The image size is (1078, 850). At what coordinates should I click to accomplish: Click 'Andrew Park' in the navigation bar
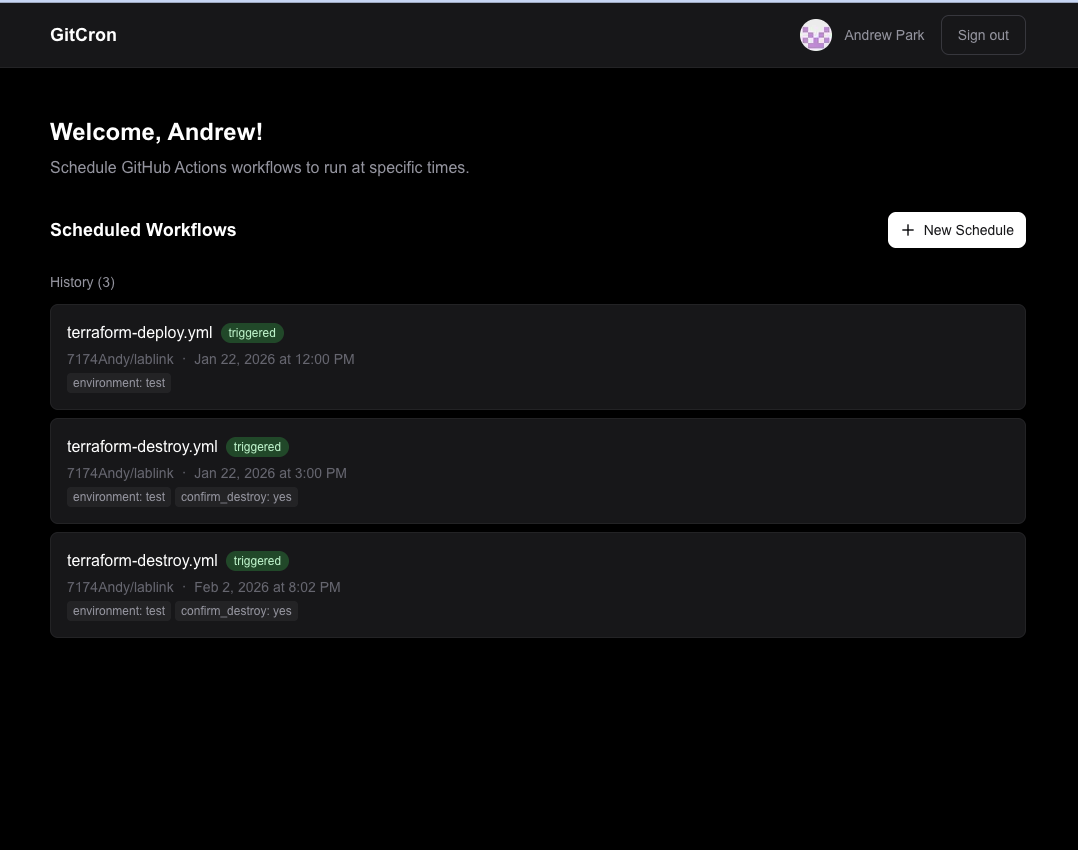point(884,35)
